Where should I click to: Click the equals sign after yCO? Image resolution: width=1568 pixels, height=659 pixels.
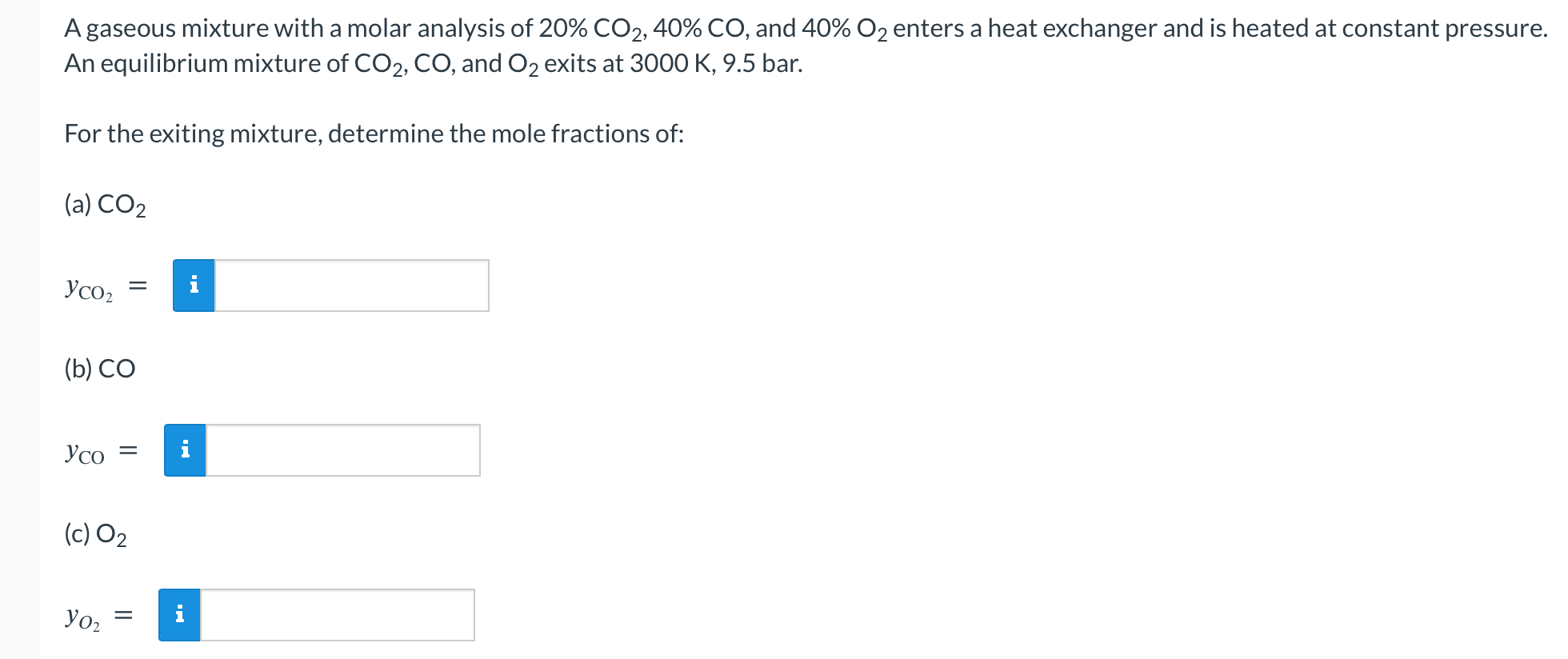point(128,452)
